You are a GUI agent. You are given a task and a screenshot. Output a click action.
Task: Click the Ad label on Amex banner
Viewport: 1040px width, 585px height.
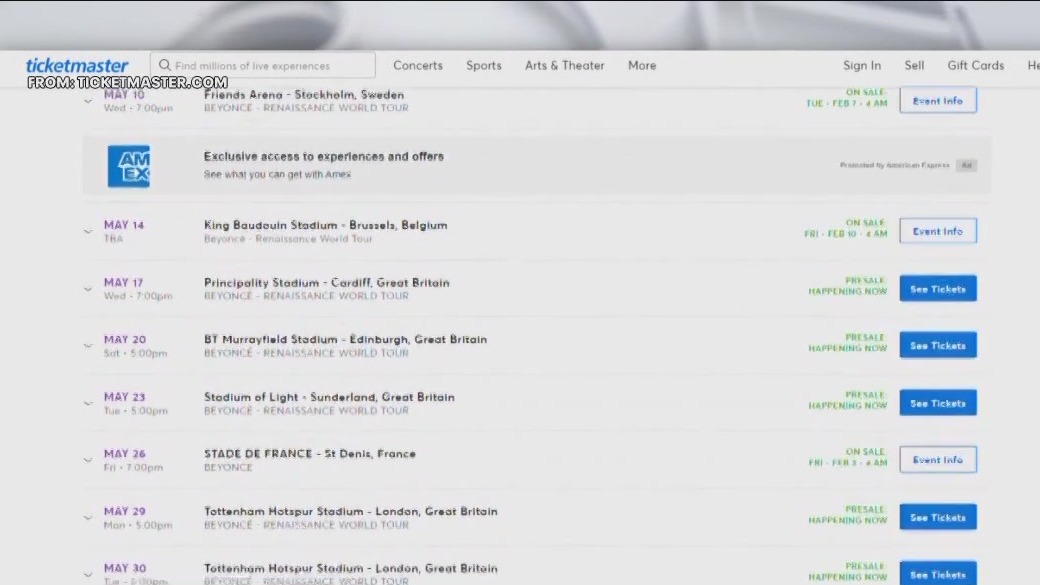(966, 165)
